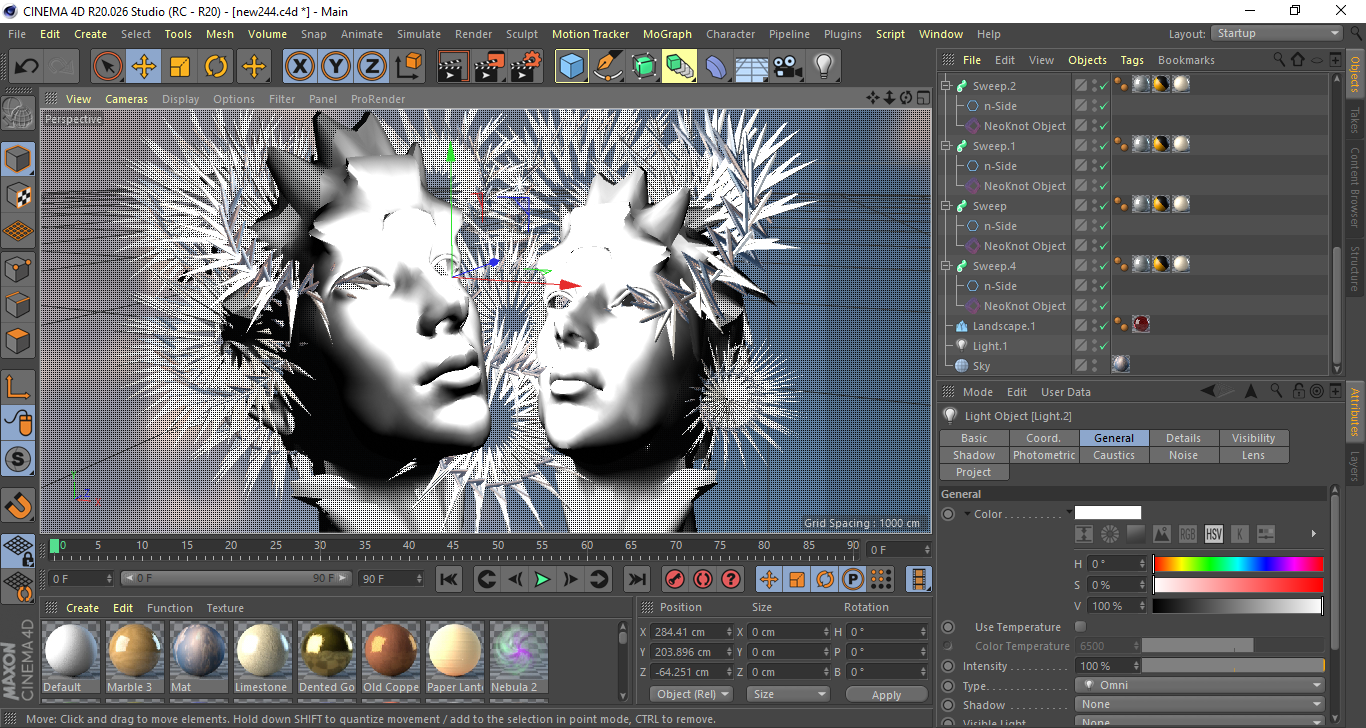The image size is (1366, 728).
Task: Render view with clapperboard icon
Action: point(454,67)
